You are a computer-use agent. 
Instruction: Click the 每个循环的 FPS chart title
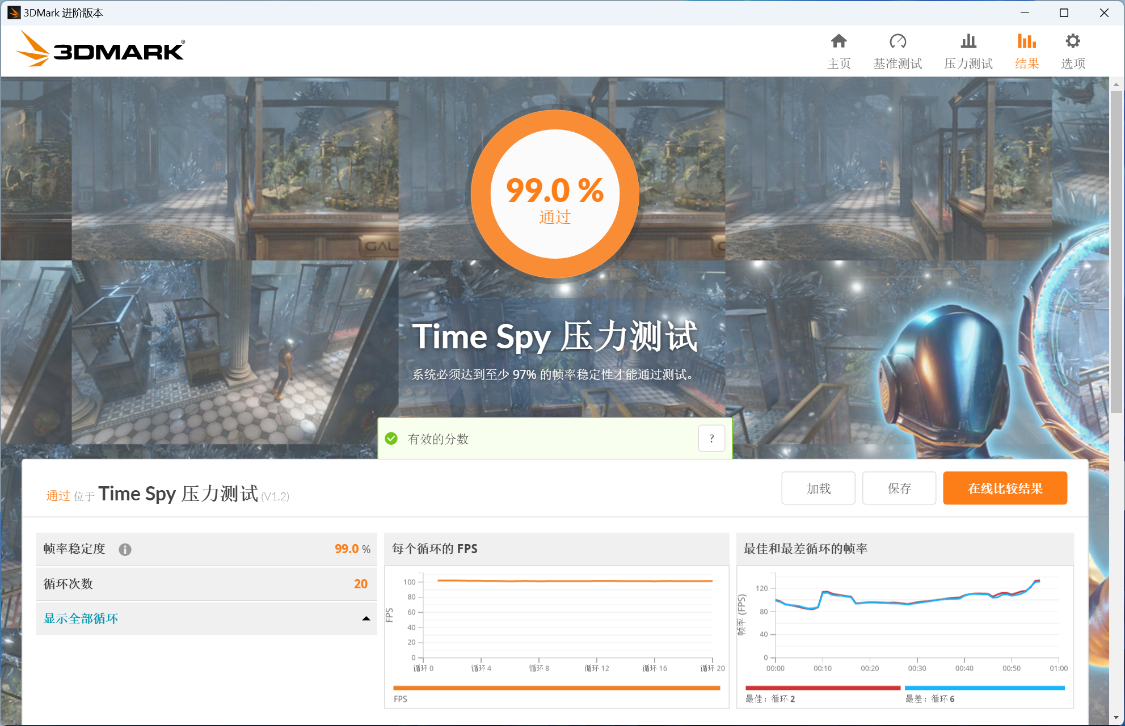[x=434, y=549]
